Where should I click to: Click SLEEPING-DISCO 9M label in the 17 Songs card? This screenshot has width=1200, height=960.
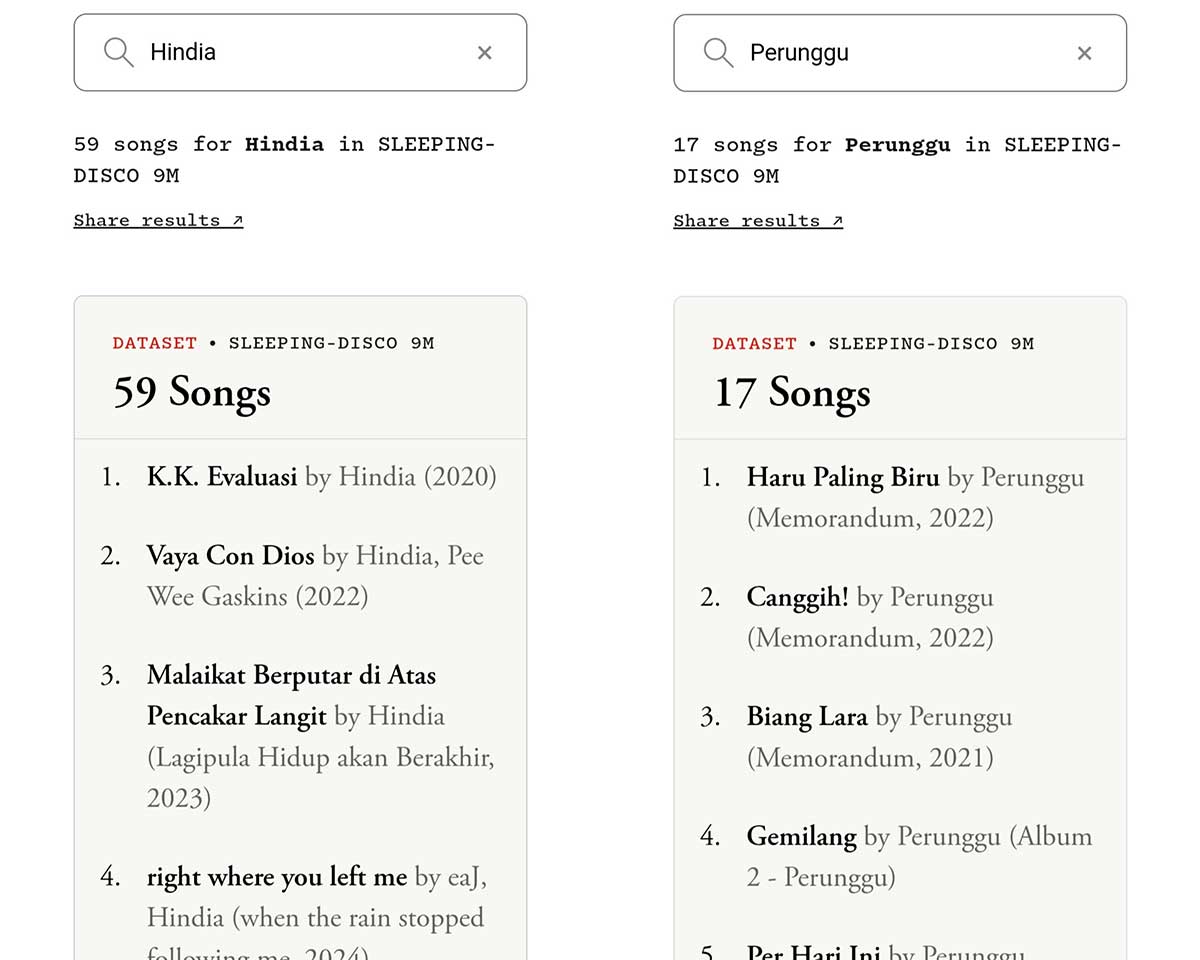(x=932, y=343)
